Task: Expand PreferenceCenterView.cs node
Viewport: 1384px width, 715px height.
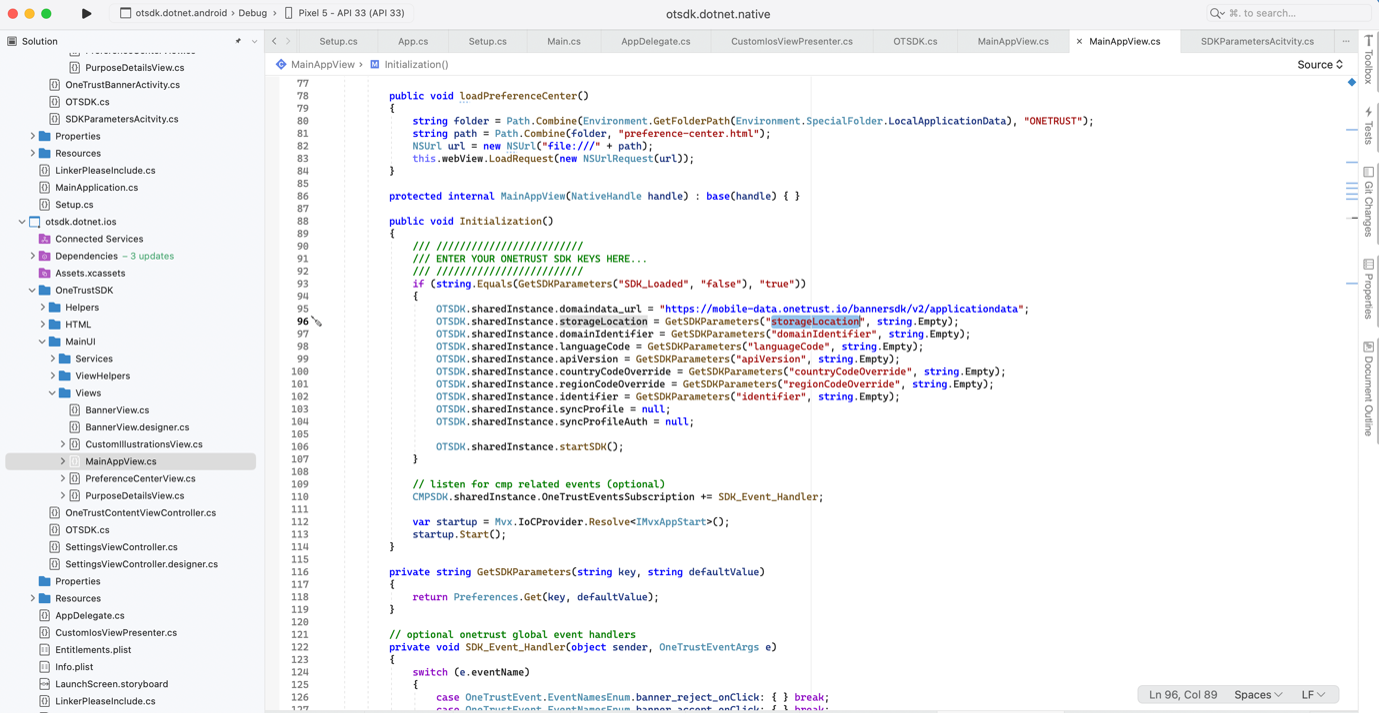Action: click(62, 478)
